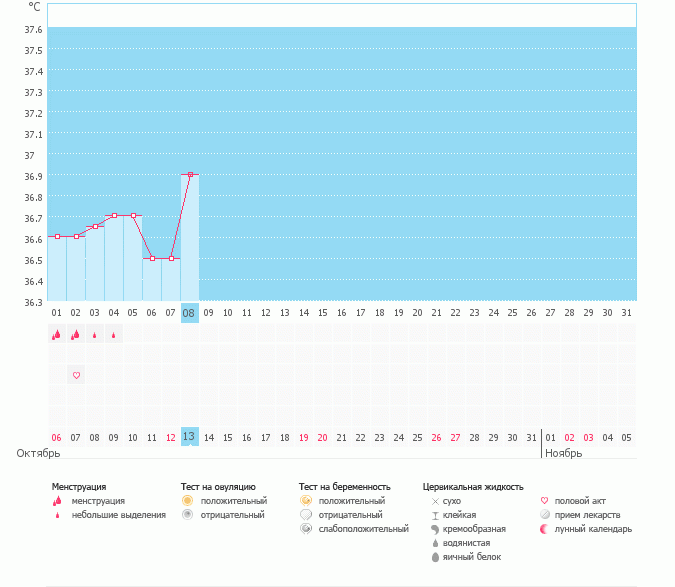Click the menstruation icon on cycle day 01
The width and height of the screenshot is (675, 587).
pos(56,336)
